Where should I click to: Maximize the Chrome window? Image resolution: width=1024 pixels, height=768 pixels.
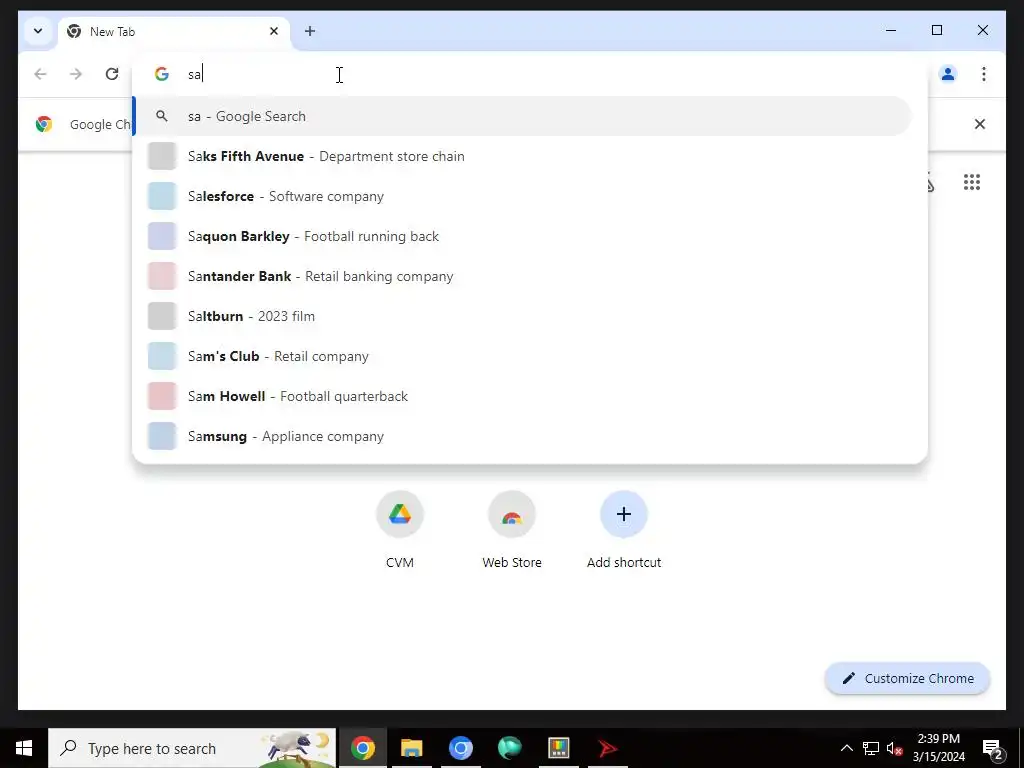[x=936, y=30]
